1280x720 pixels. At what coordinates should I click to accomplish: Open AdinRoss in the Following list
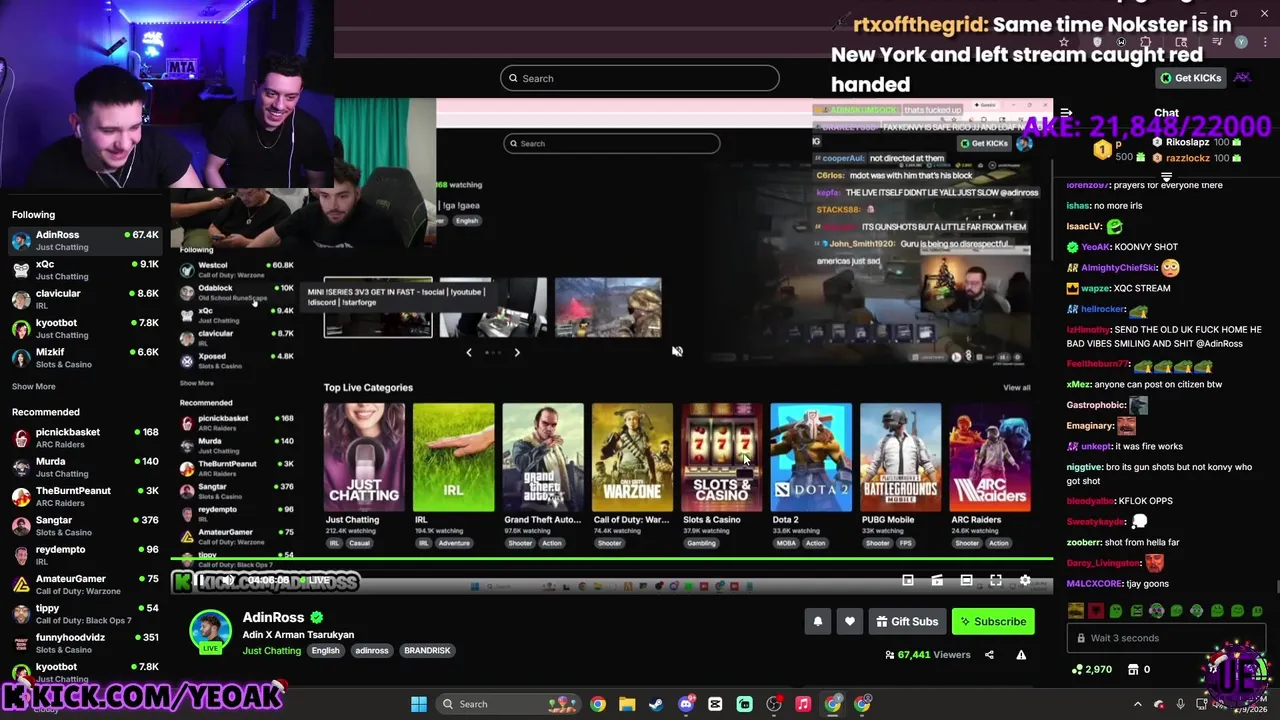coord(85,241)
